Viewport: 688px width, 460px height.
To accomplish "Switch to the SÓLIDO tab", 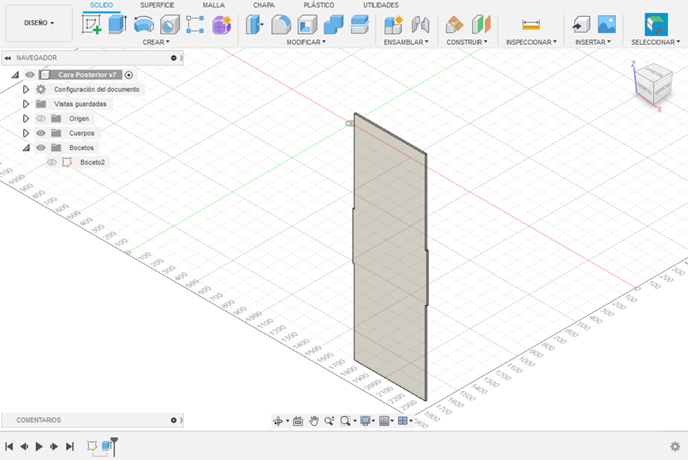I will 101,5.
